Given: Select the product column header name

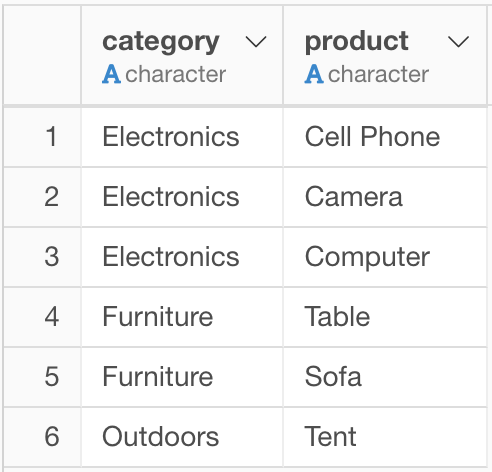Looking at the screenshot, I should pos(356,41).
